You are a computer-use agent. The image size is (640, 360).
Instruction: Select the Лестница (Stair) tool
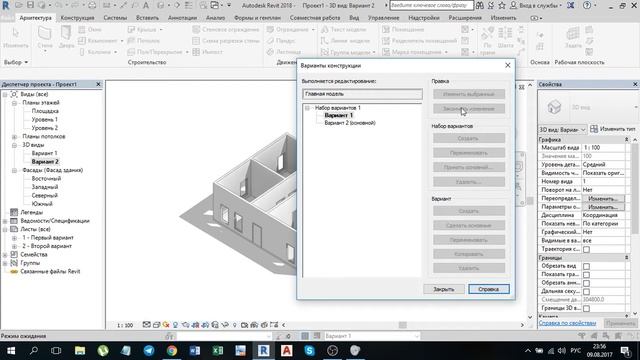pos(284,52)
